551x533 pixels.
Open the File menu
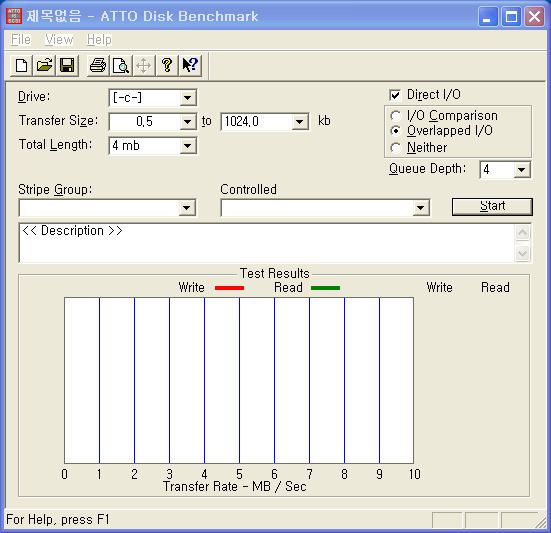21,39
